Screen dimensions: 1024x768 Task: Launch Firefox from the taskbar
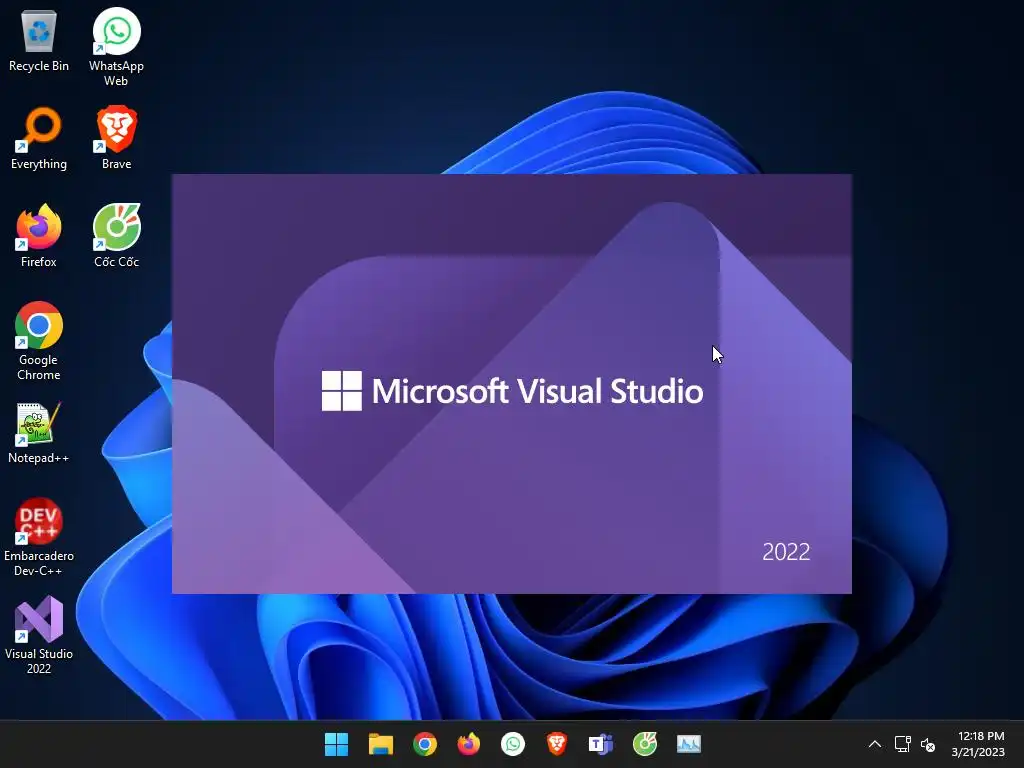(x=468, y=744)
